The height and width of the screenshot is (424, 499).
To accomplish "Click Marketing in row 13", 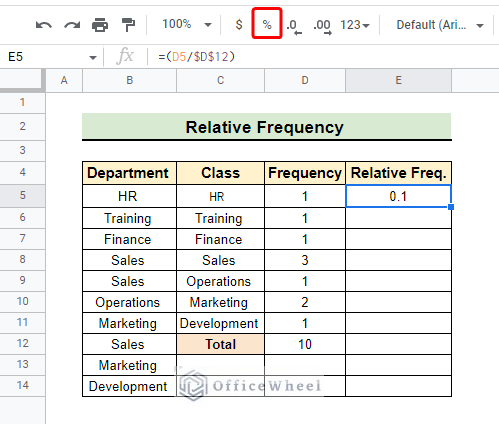I will click(128, 365).
